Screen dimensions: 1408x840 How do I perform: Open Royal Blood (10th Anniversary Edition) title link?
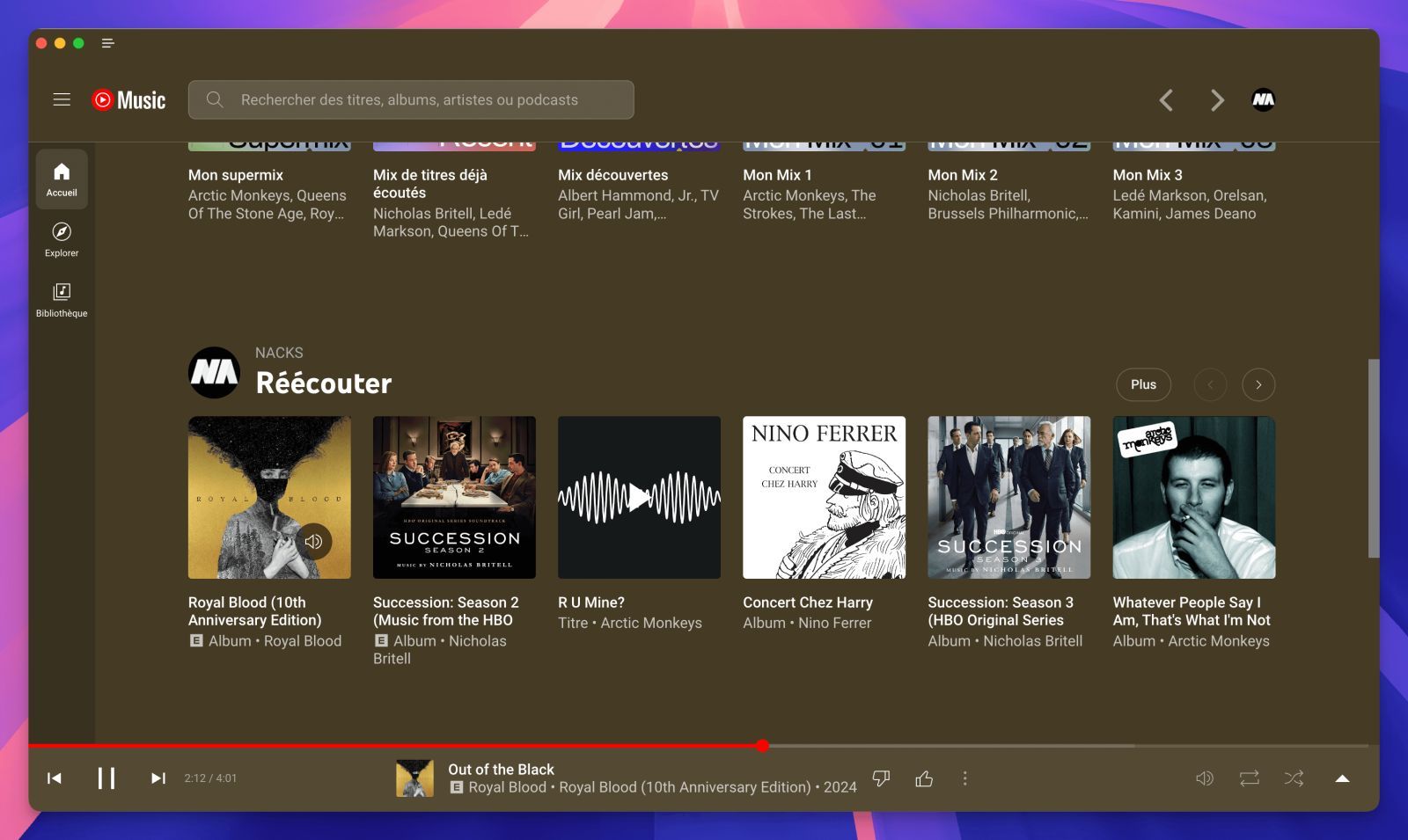[255, 611]
